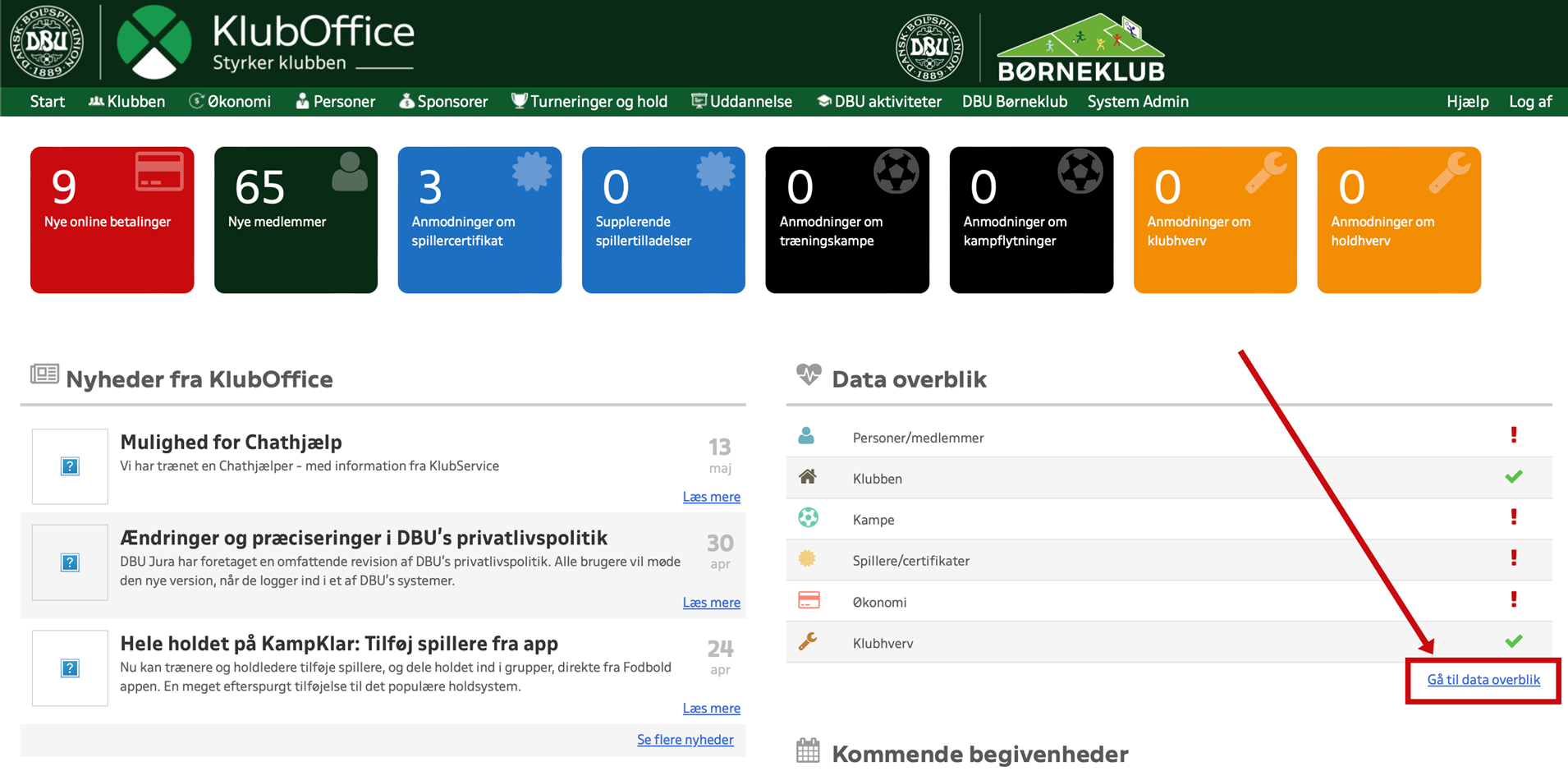Image resolution: width=1568 pixels, height=771 pixels.
Task: Open the Sponsorer menu
Action: pos(443,102)
